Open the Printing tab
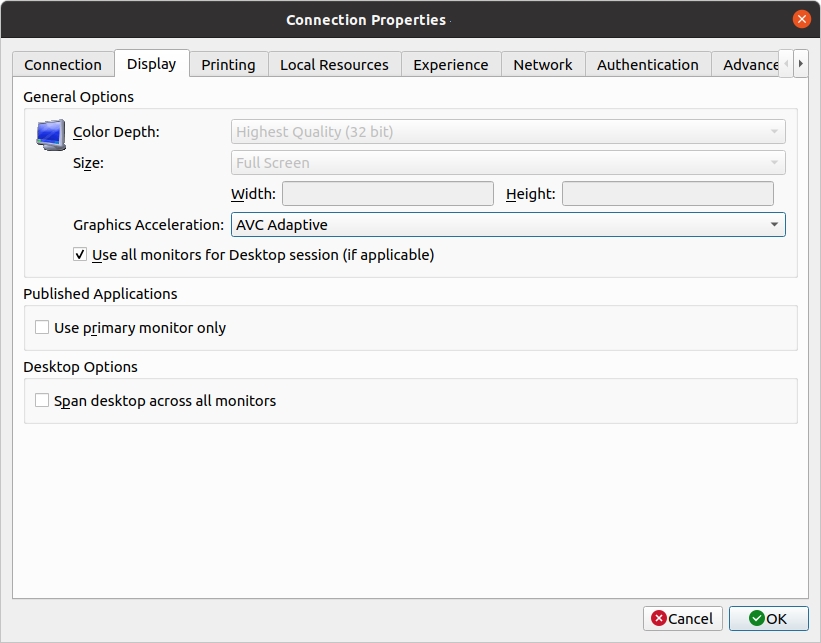The width and height of the screenshot is (821, 643). pyautogui.click(x=228, y=65)
